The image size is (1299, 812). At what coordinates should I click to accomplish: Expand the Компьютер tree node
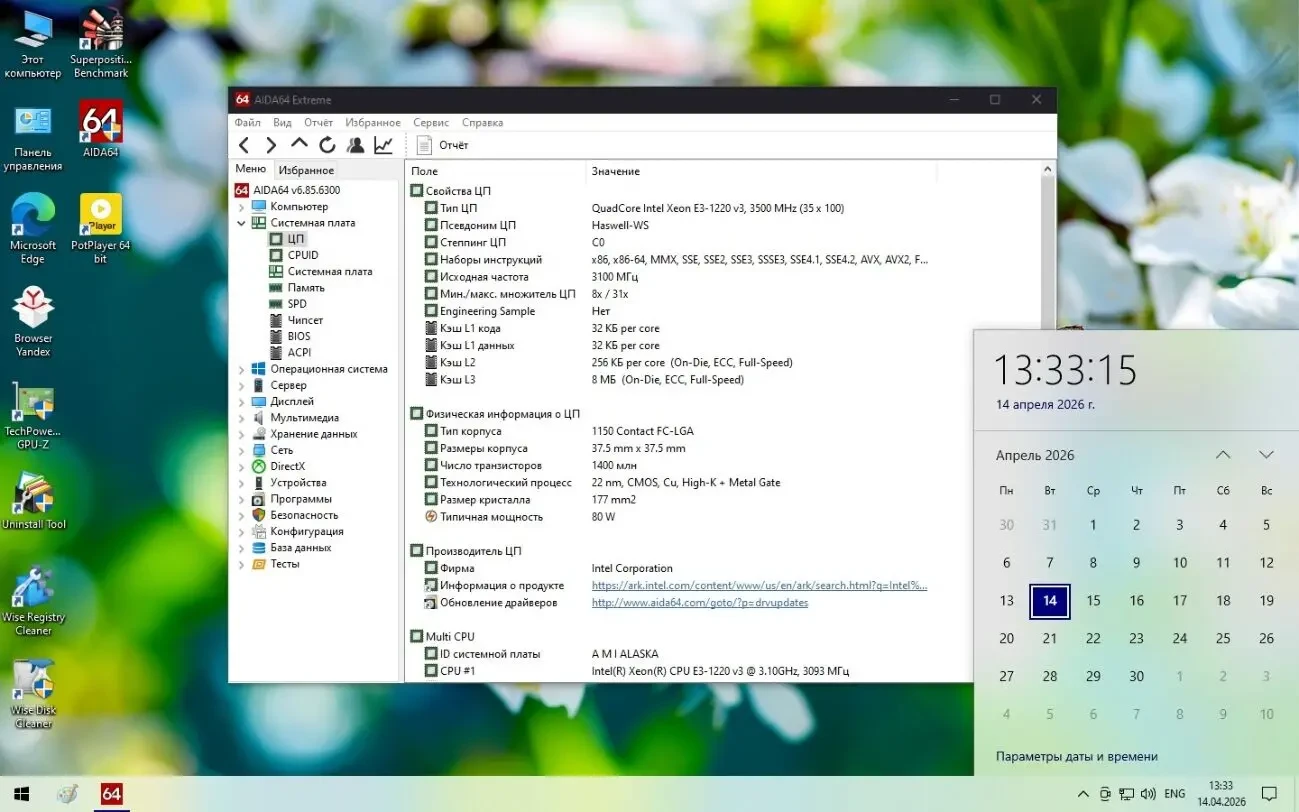click(x=240, y=206)
